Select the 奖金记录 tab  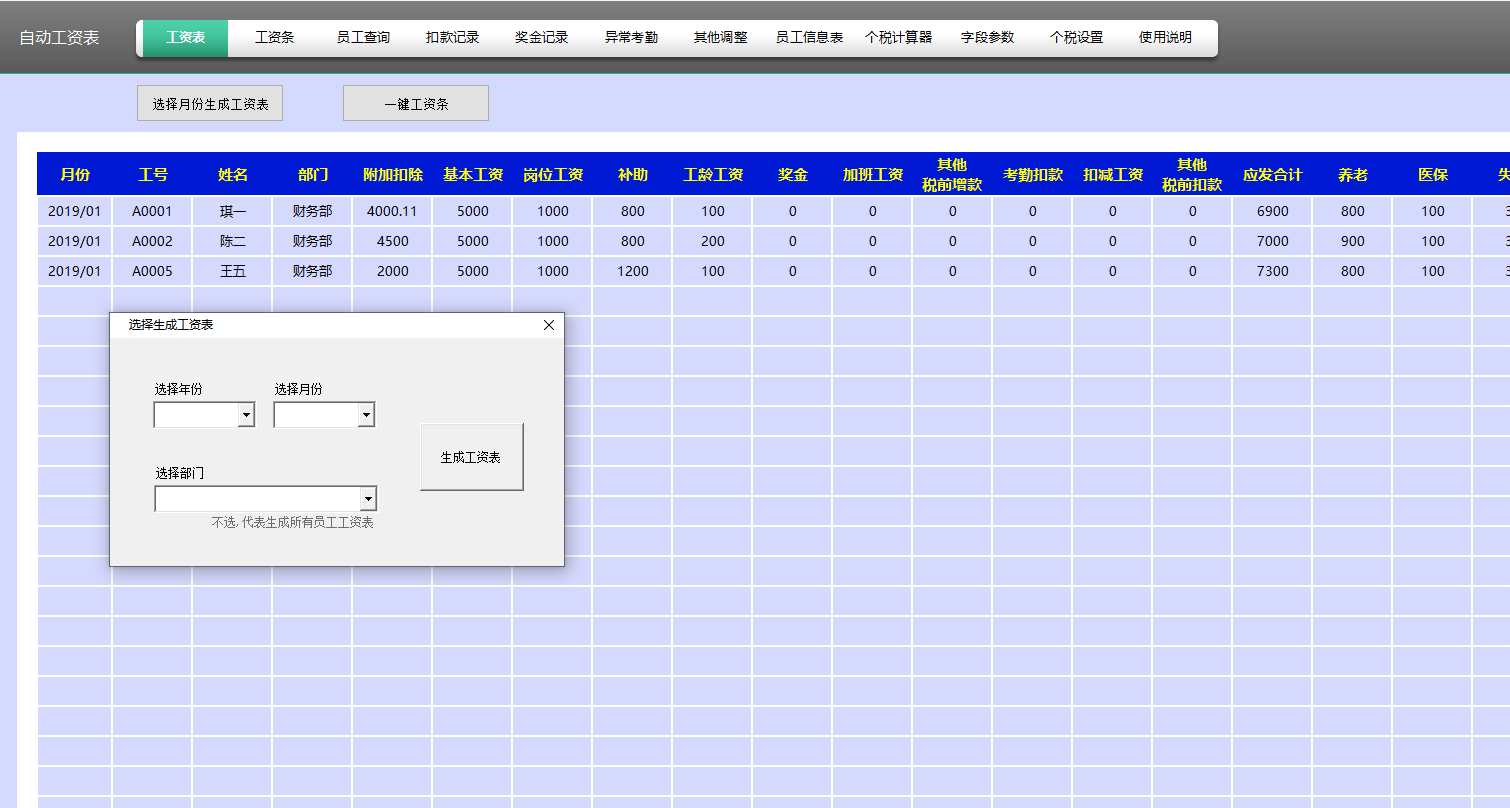tap(541, 38)
